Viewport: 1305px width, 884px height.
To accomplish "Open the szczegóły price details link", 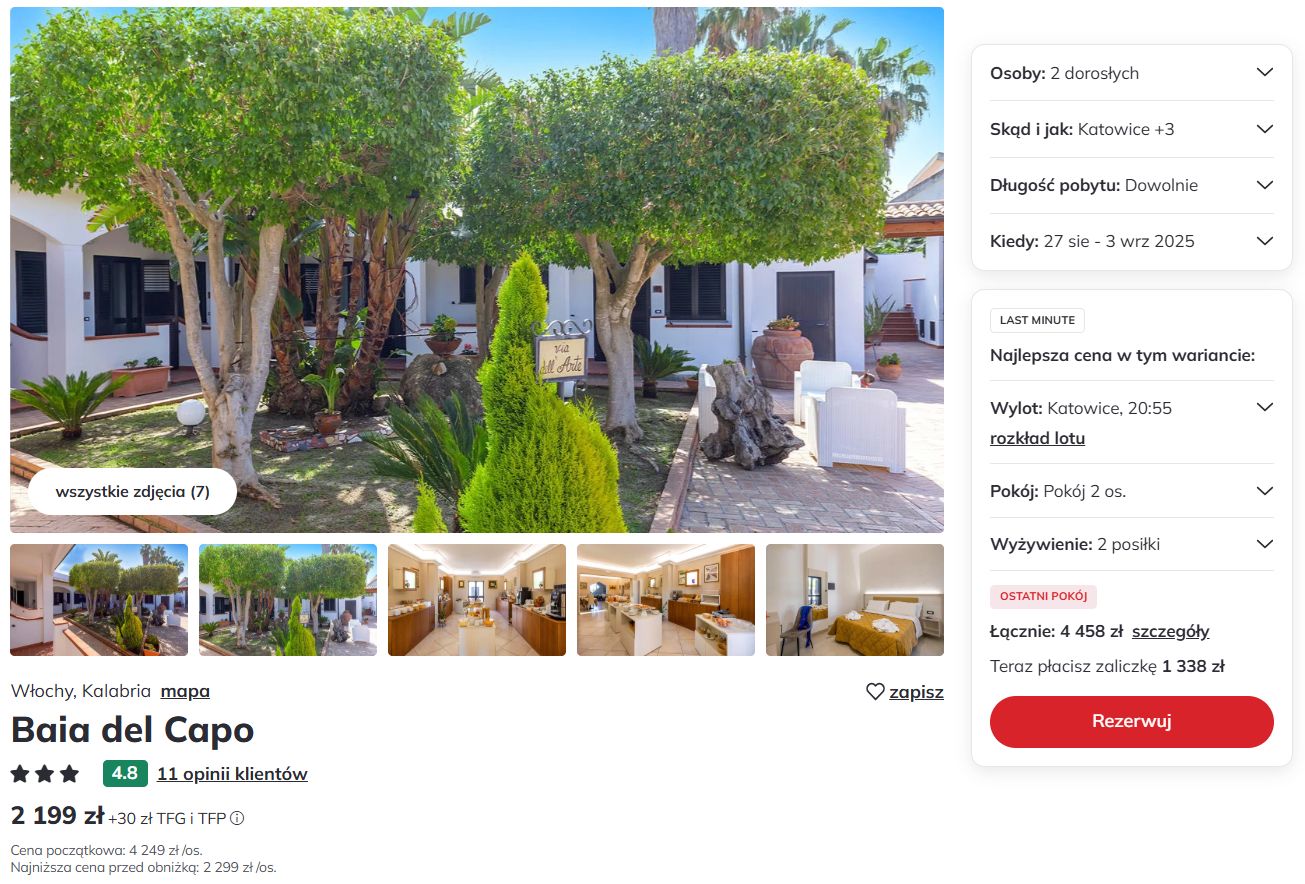I will coord(1170,631).
